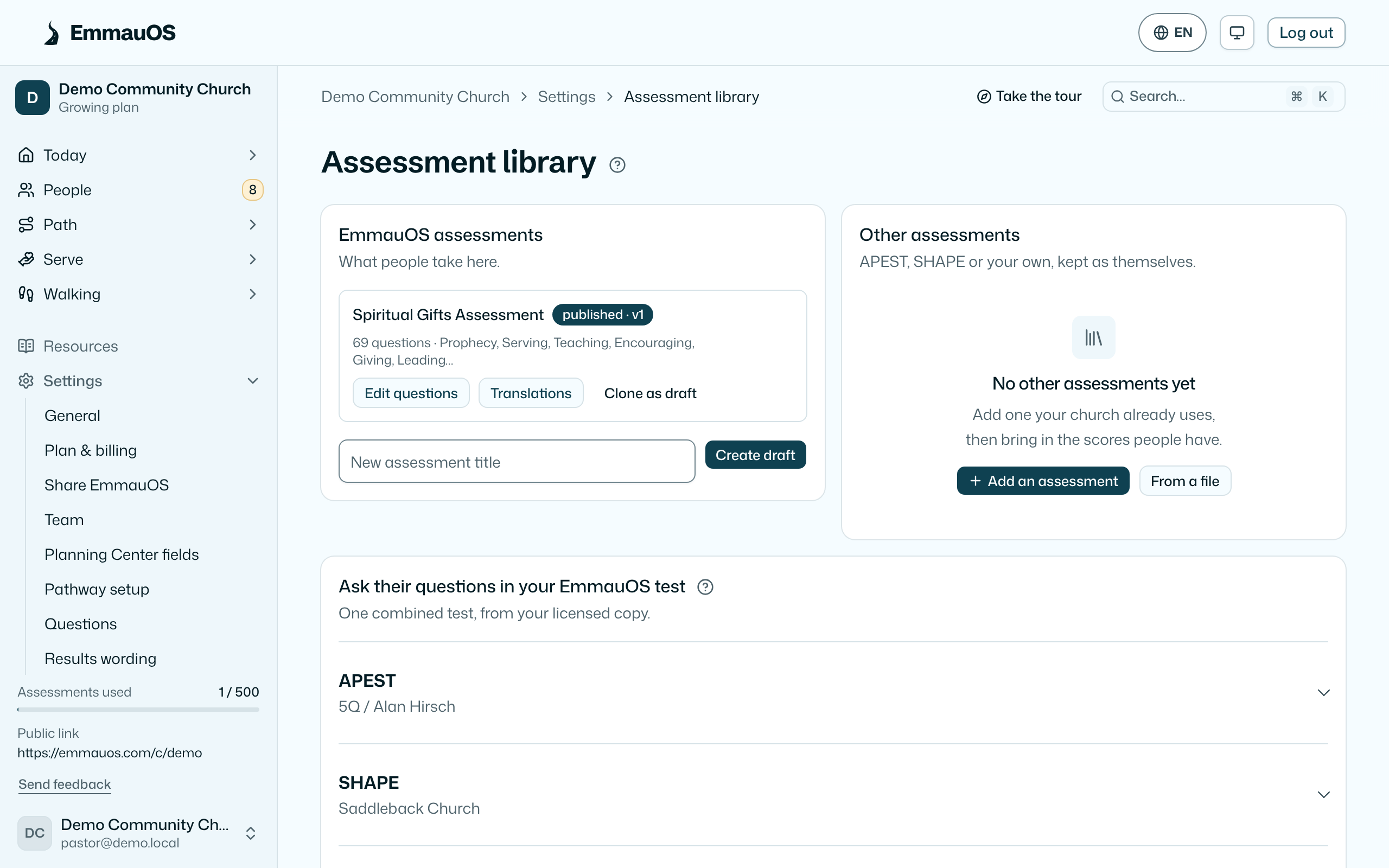Open the account switcher at sidebar bottom
This screenshot has height=868, width=1389.
click(138, 833)
